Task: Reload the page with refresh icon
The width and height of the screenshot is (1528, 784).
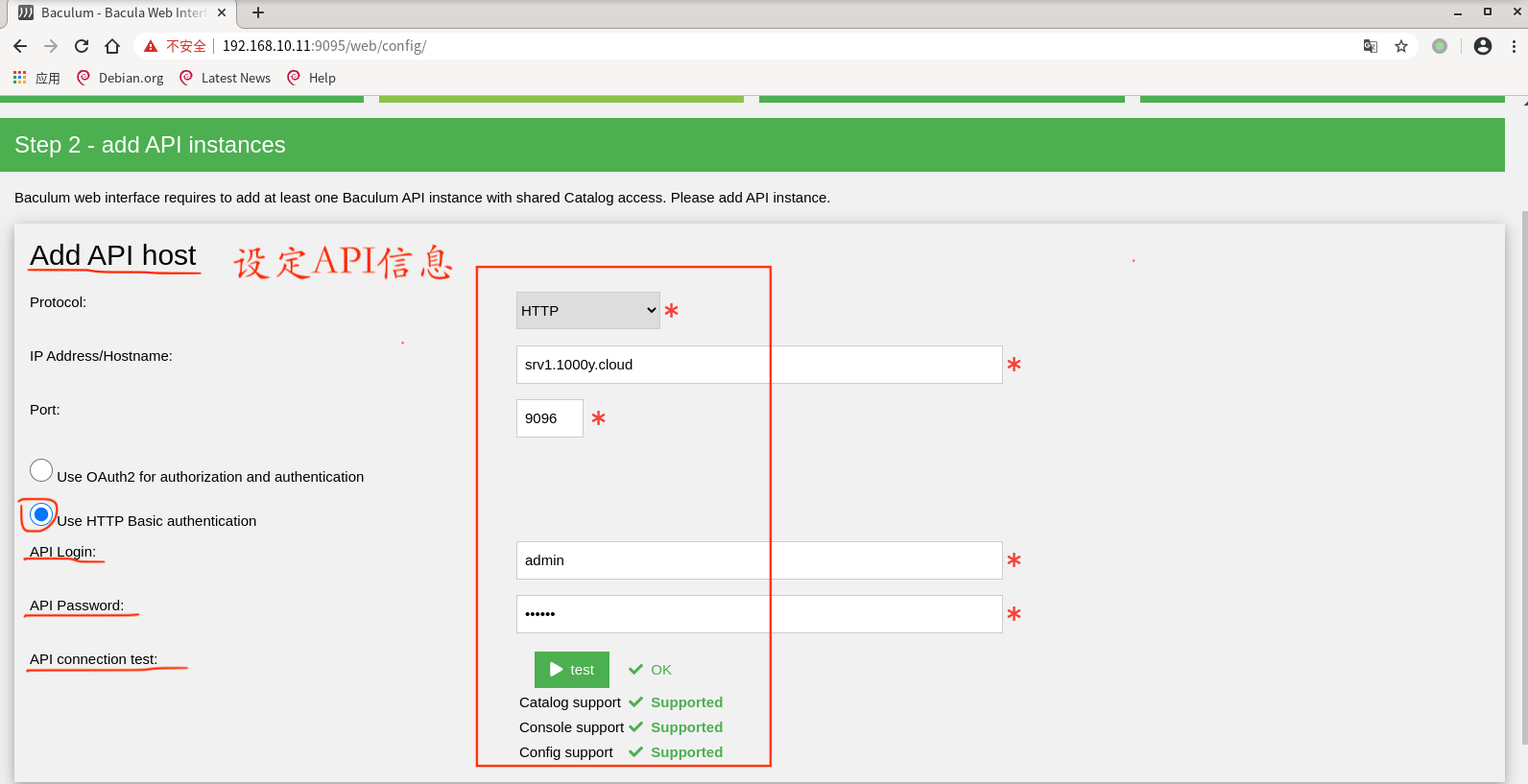Action: point(82,46)
